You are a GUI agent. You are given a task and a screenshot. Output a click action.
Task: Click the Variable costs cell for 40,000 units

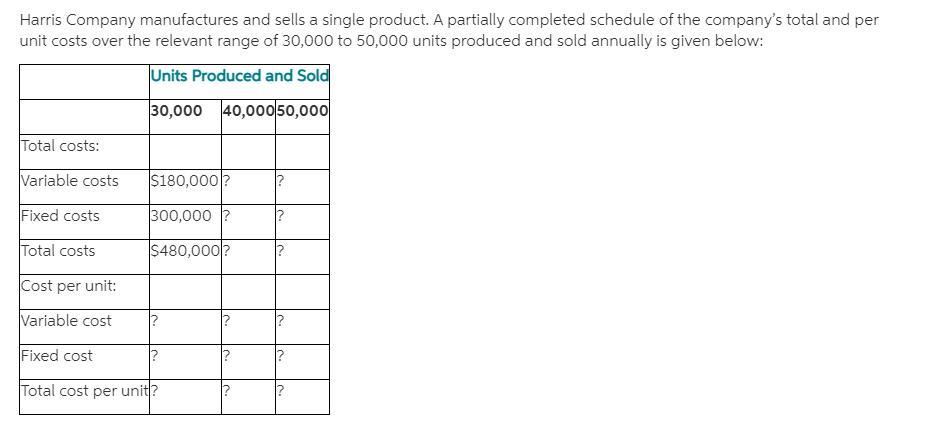coord(247,181)
